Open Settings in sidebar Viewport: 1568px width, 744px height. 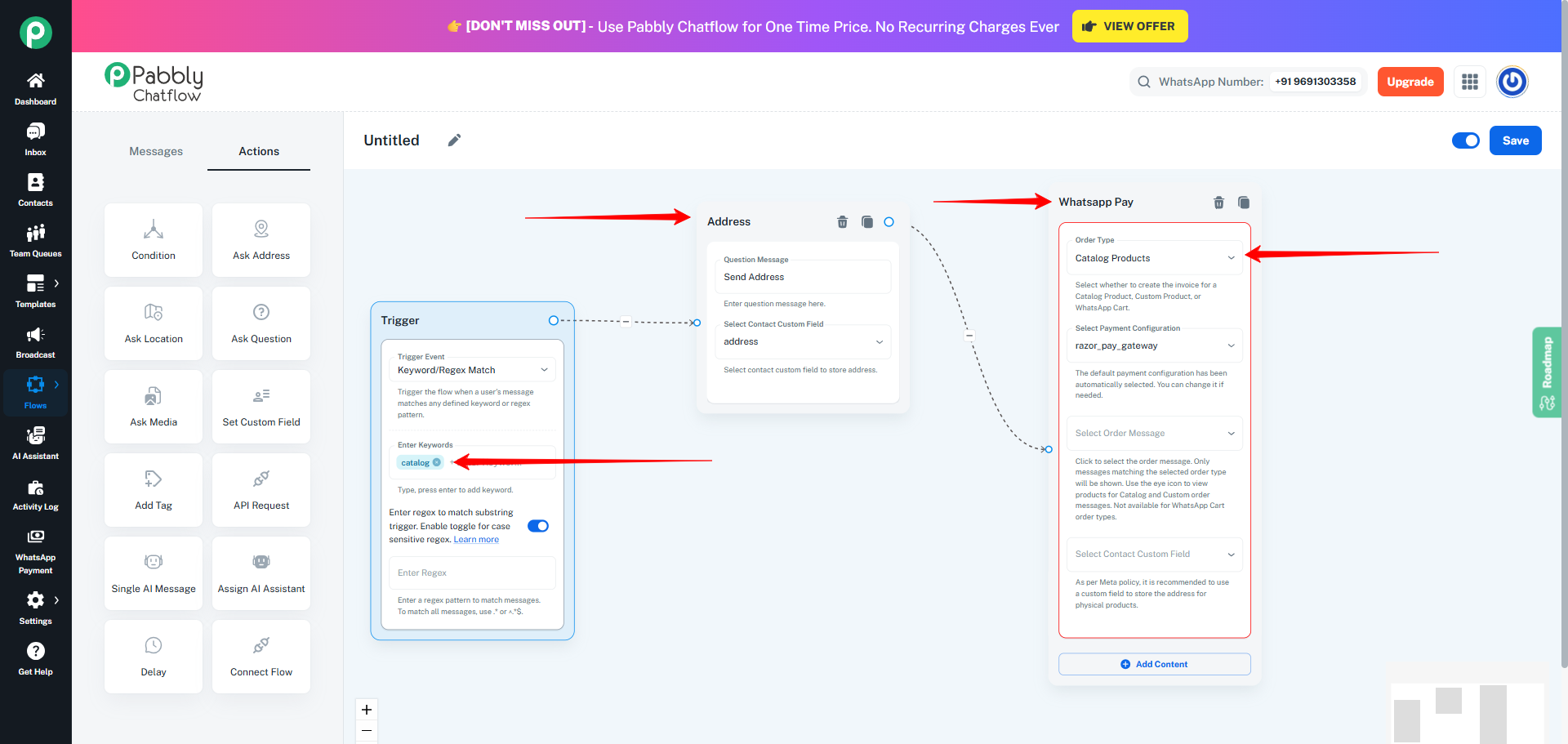[35, 607]
